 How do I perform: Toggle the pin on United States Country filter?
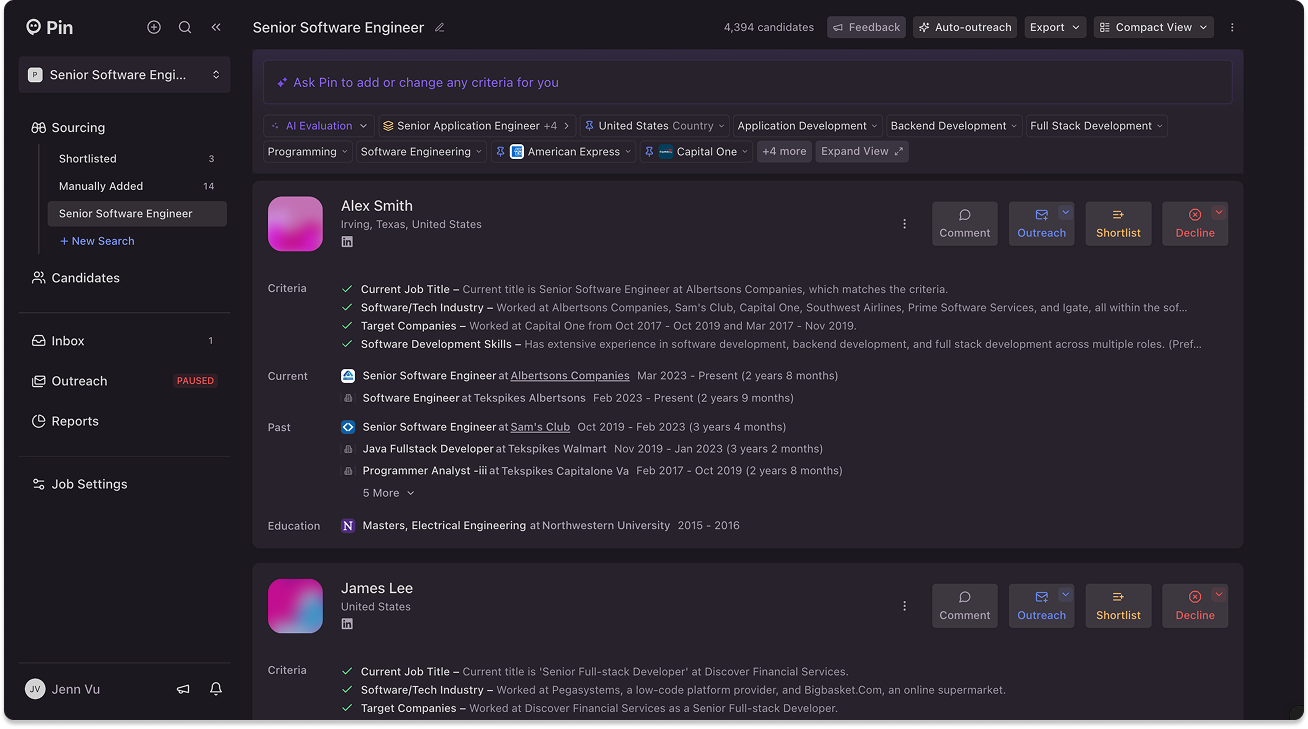(589, 126)
